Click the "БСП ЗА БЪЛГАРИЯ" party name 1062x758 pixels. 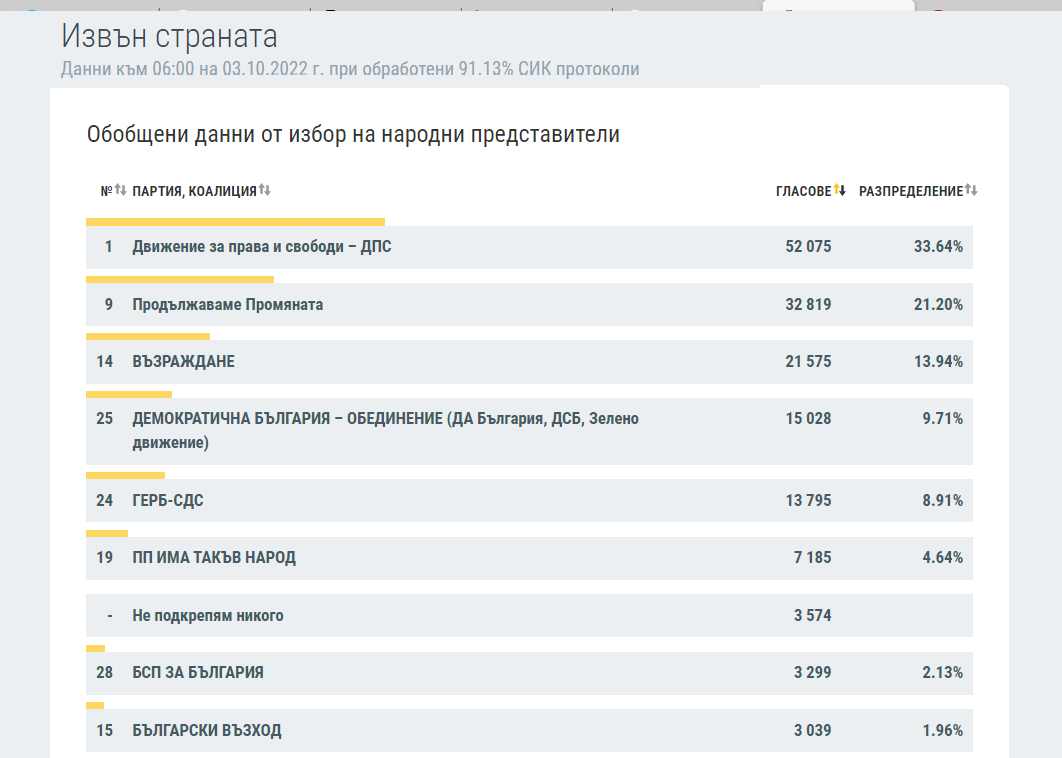198,673
